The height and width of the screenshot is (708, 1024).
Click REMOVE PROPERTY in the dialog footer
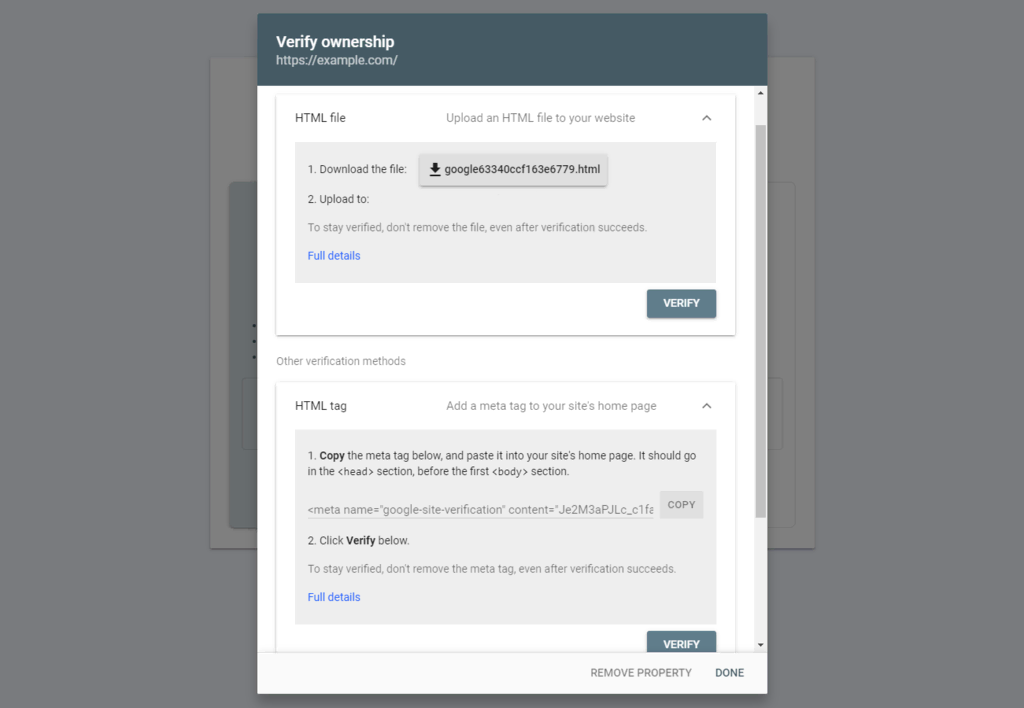click(x=641, y=673)
